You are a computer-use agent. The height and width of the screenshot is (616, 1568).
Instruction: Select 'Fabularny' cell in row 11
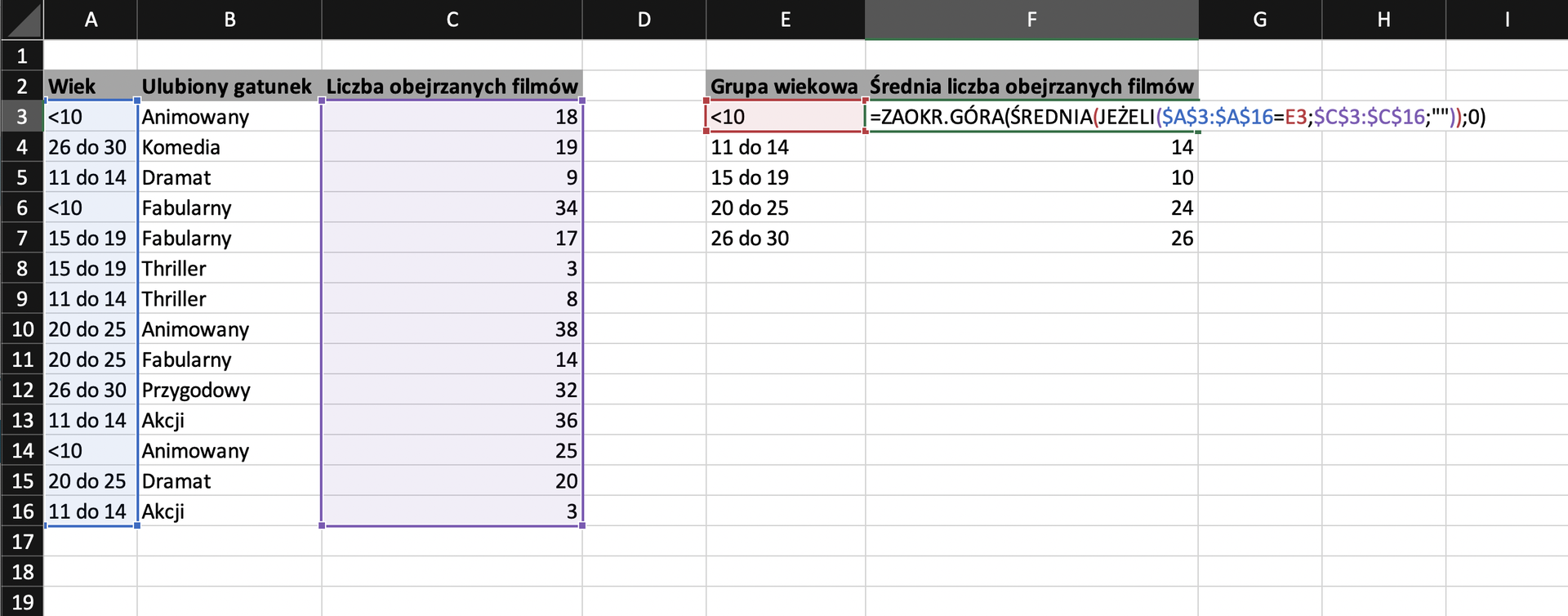(x=229, y=359)
